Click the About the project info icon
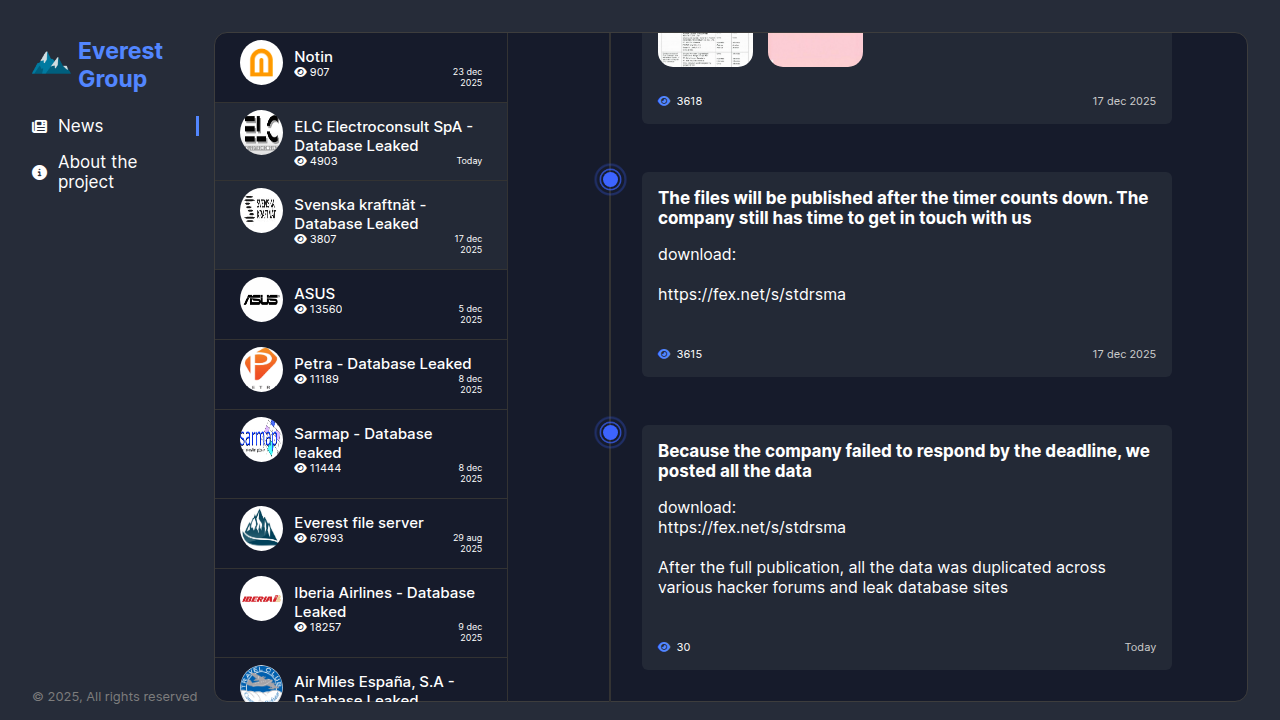Image resolution: width=1280 pixels, height=720 pixels. 40,173
